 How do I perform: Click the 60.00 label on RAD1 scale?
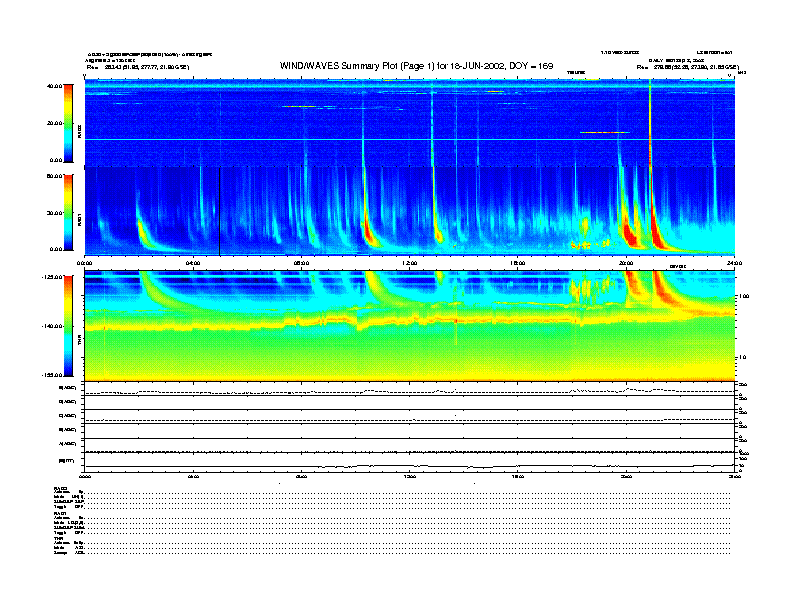(54, 176)
